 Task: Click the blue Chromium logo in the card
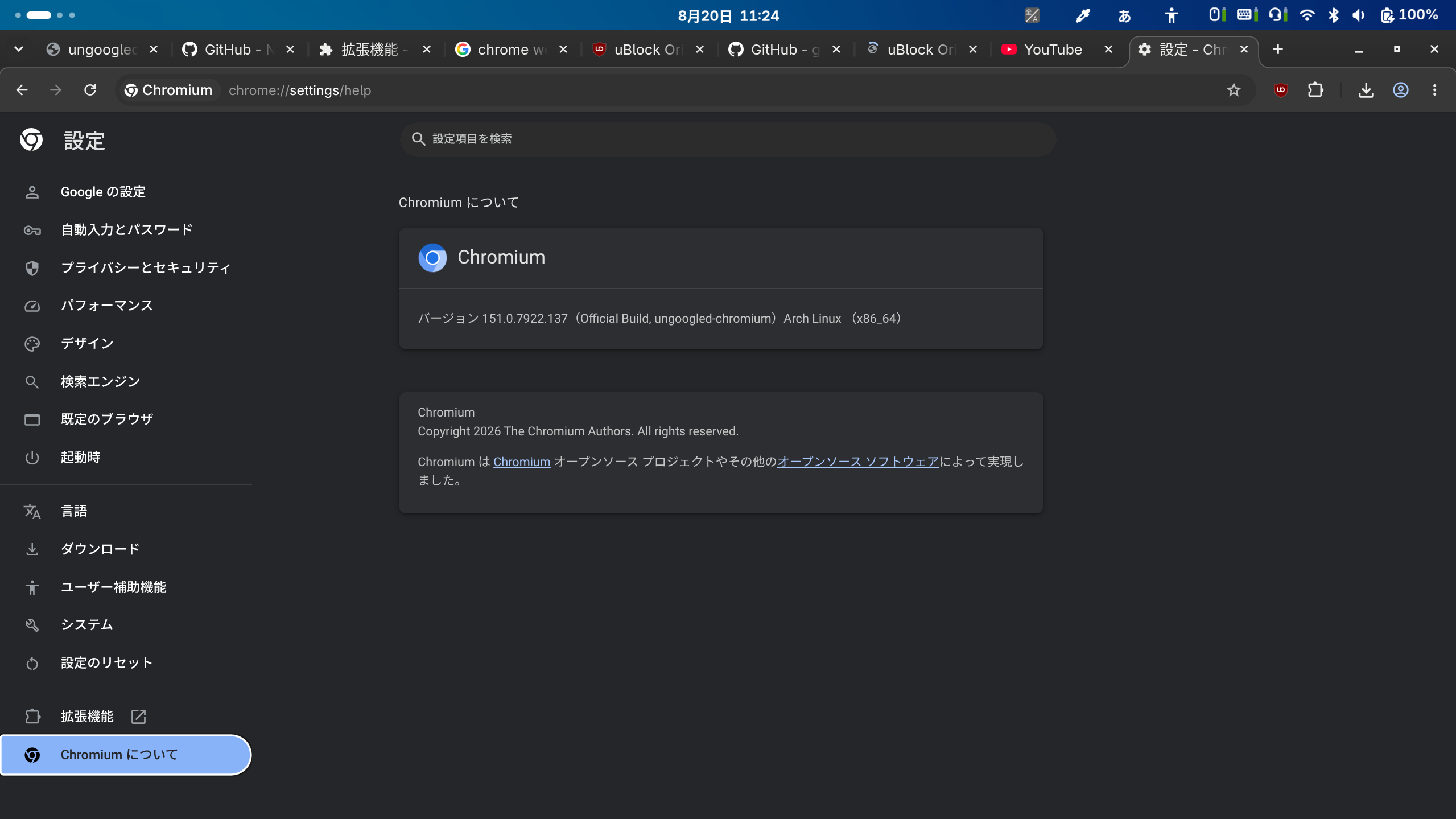pos(432,258)
